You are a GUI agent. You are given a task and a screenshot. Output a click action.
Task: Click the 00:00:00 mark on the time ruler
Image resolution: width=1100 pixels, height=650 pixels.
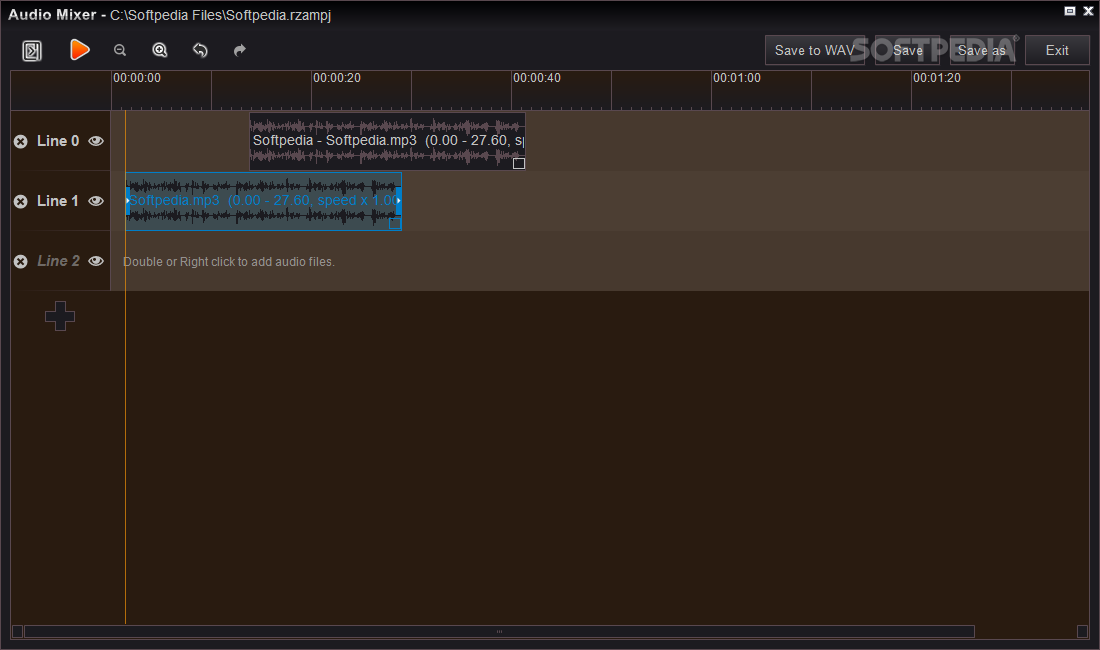137,78
